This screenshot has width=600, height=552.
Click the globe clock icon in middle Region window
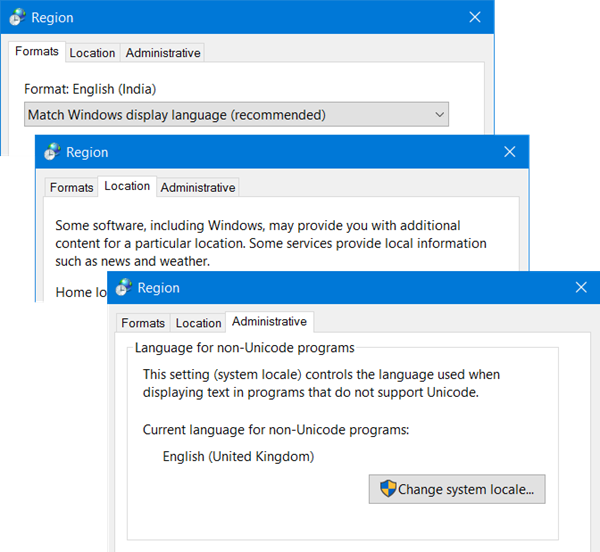pyautogui.click(x=52, y=151)
